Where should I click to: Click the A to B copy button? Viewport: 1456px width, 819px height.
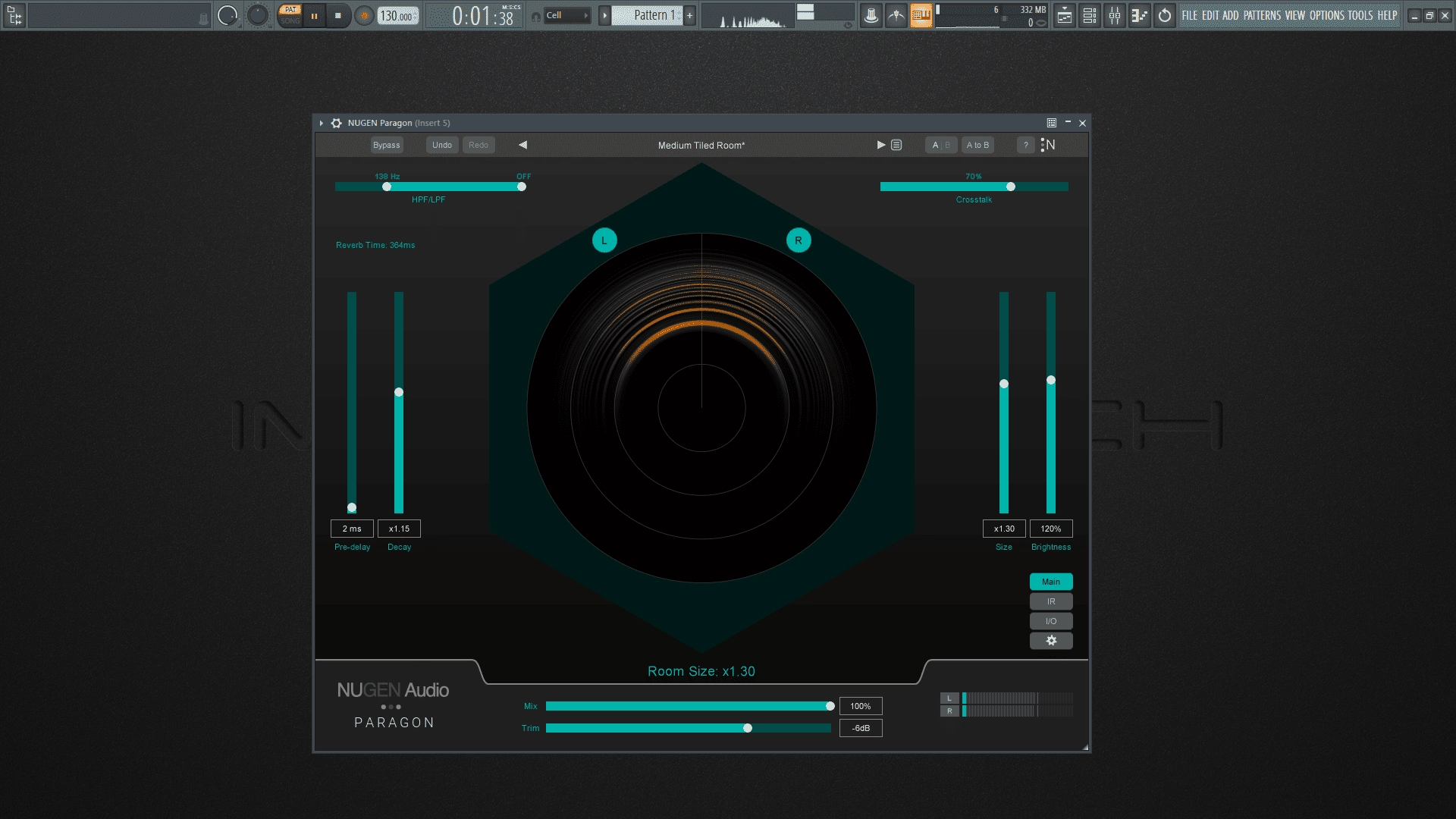977,145
